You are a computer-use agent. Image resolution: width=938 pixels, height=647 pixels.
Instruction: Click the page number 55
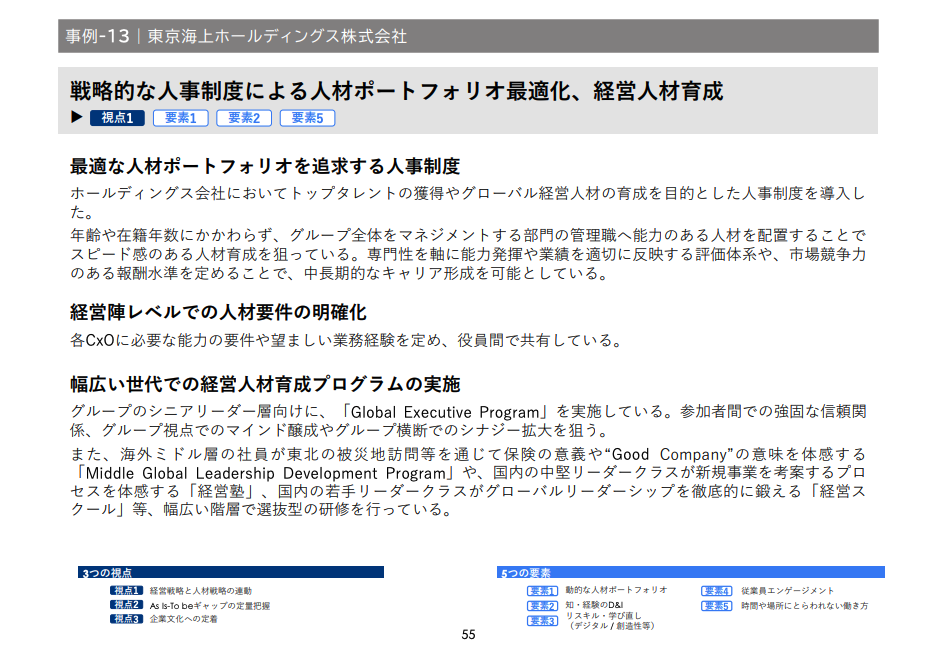tap(468, 635)
